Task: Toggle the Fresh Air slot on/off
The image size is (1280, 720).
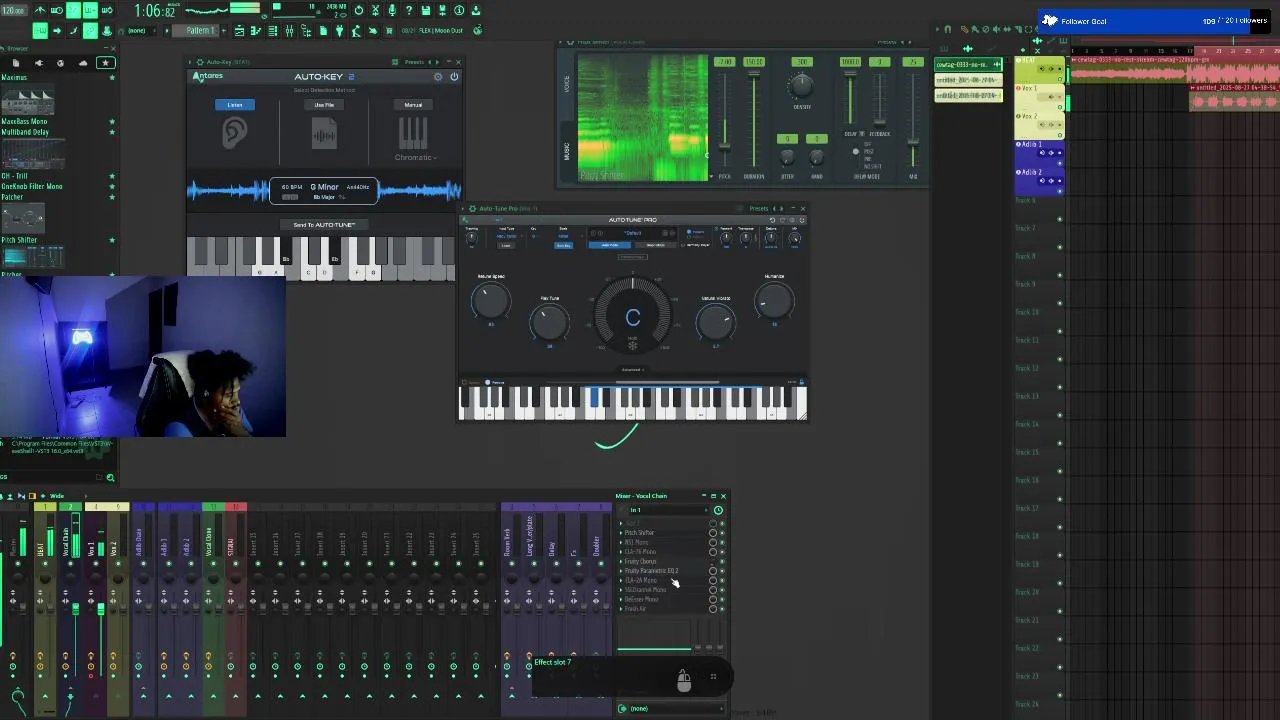Action: pos(722,609)
